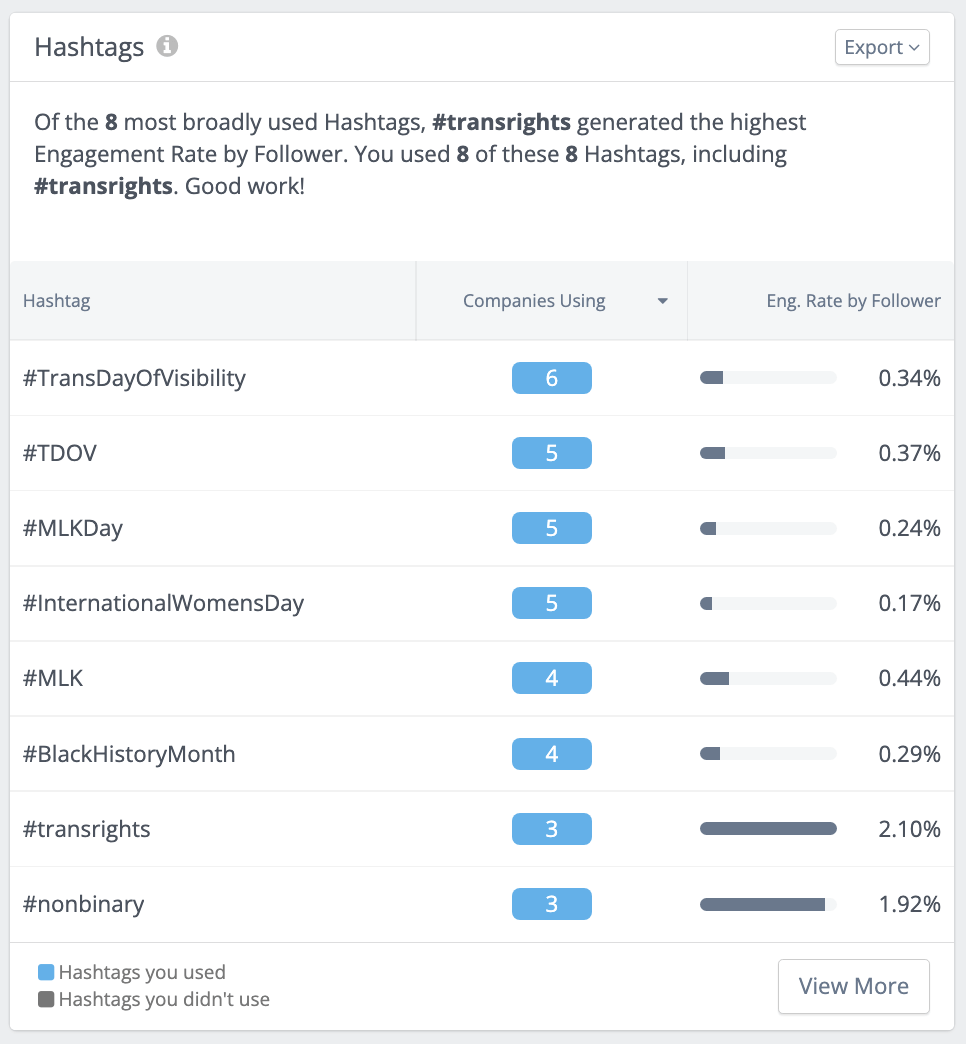Select the Hashtag column header
The height and width of the screenshot is (1044, 966).
56,300
